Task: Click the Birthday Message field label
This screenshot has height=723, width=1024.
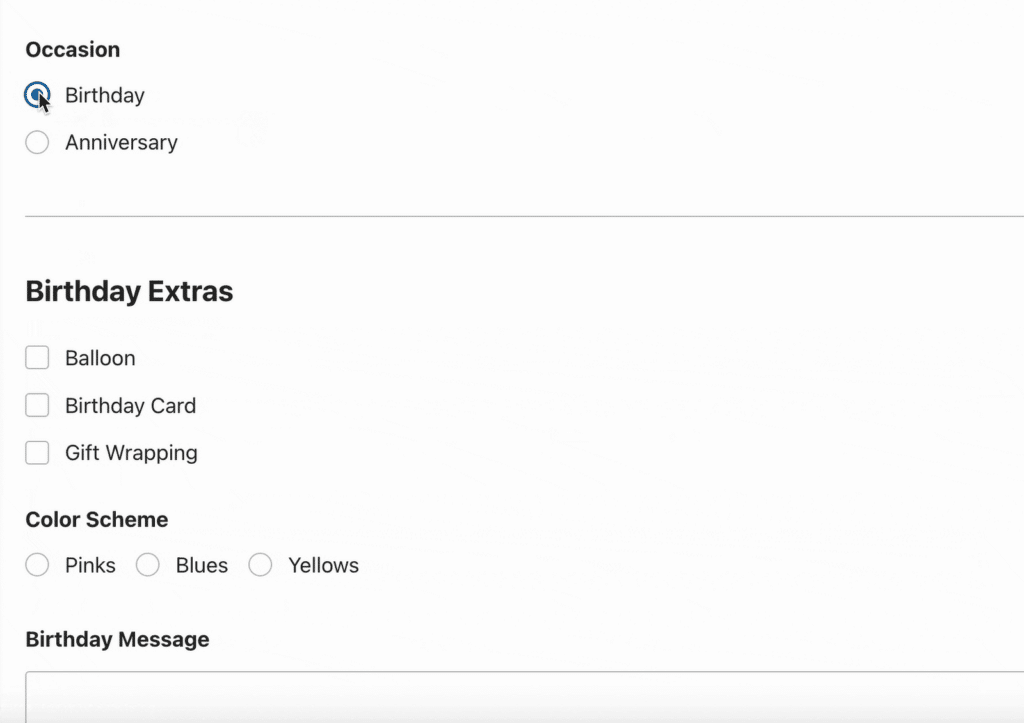Action: point(117,640)
